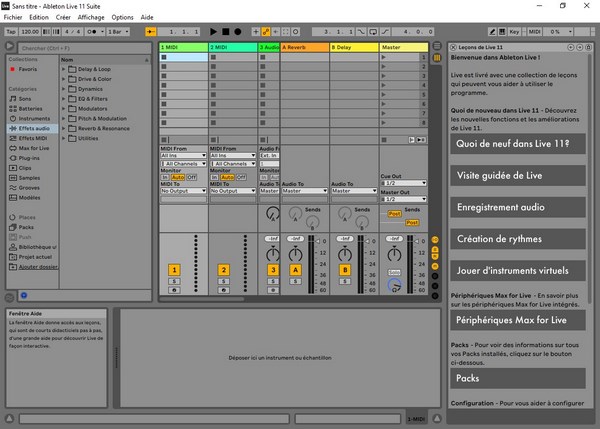Open the 1 Bar quantization dropdown

point(118,32)
